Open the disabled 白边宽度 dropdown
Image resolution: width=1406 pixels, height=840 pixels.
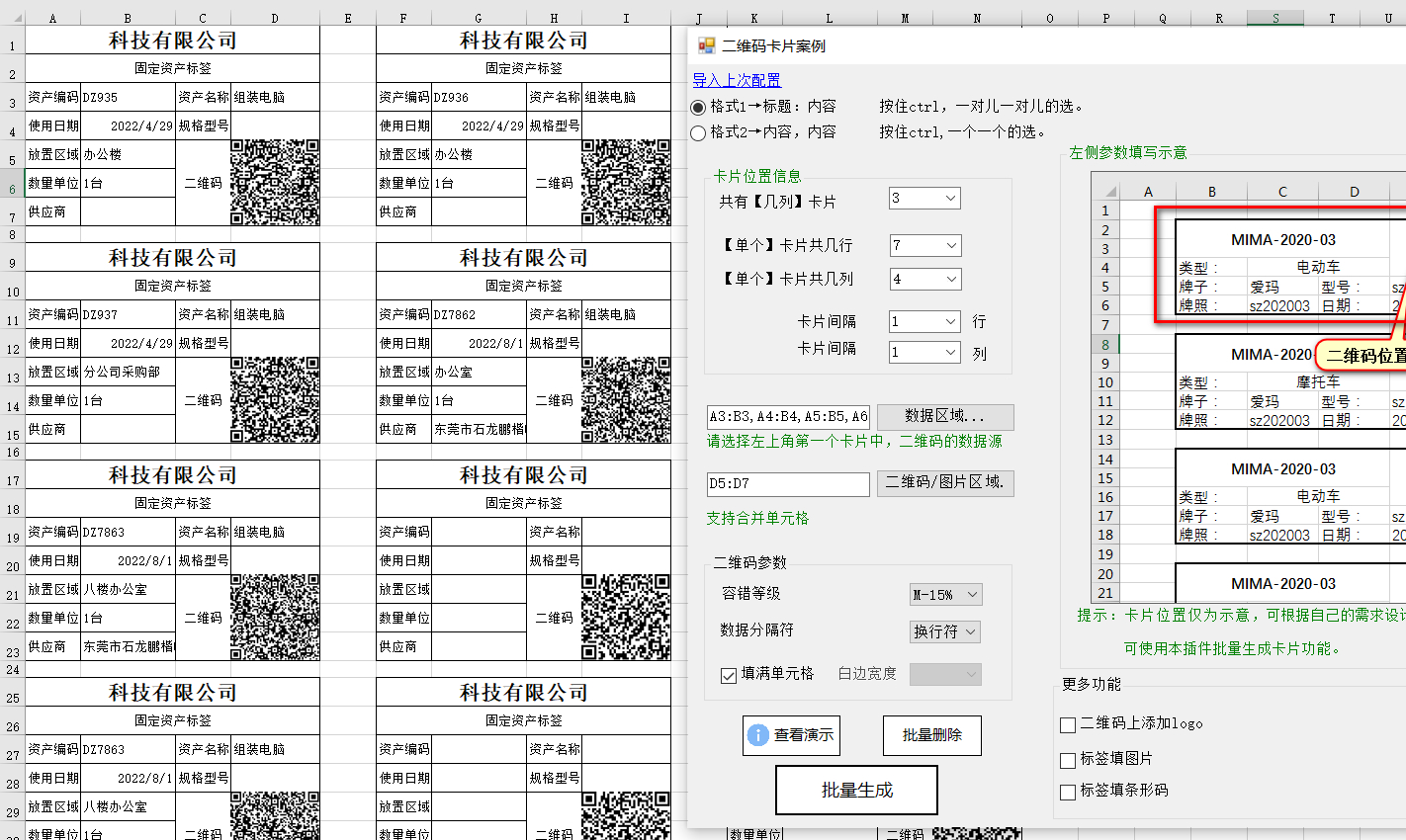point(945,674)
